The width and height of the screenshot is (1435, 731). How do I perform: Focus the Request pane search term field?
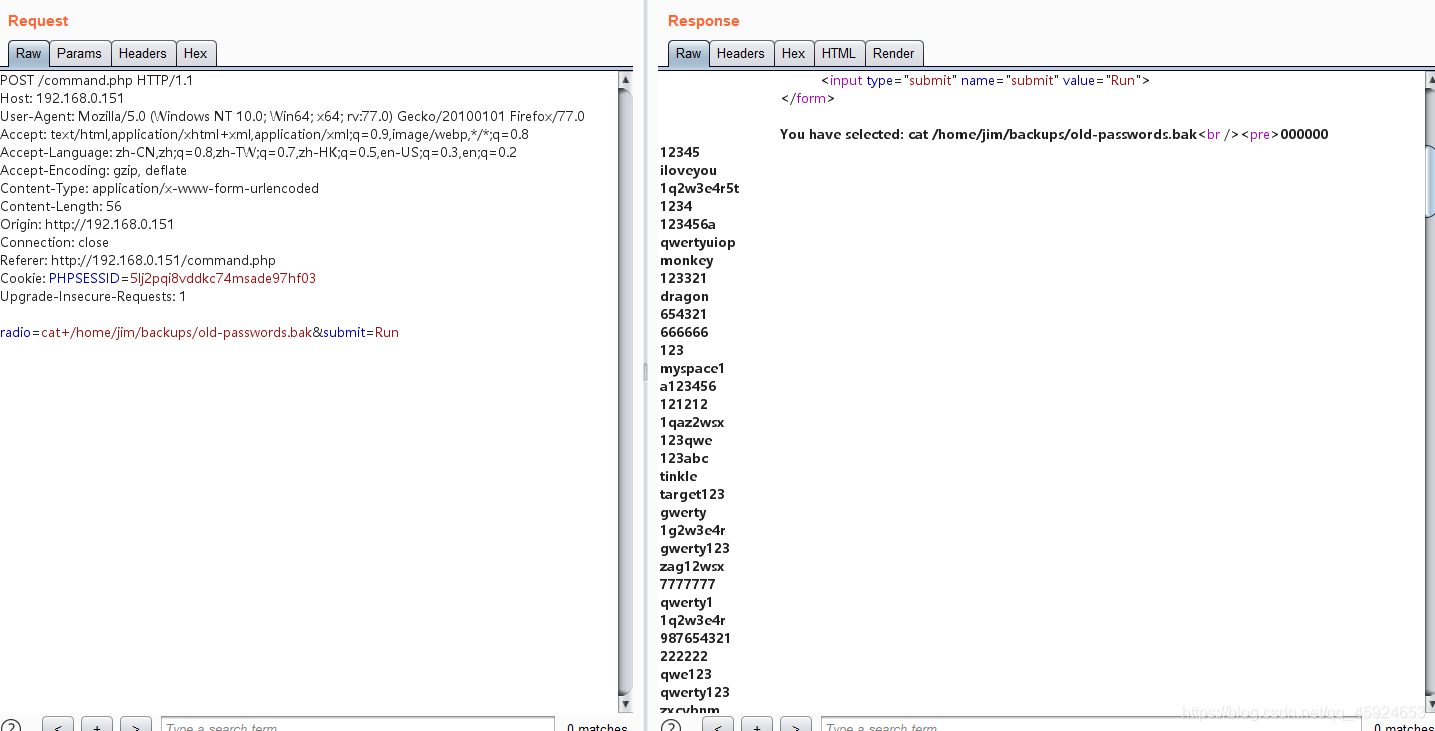(357, 725)
